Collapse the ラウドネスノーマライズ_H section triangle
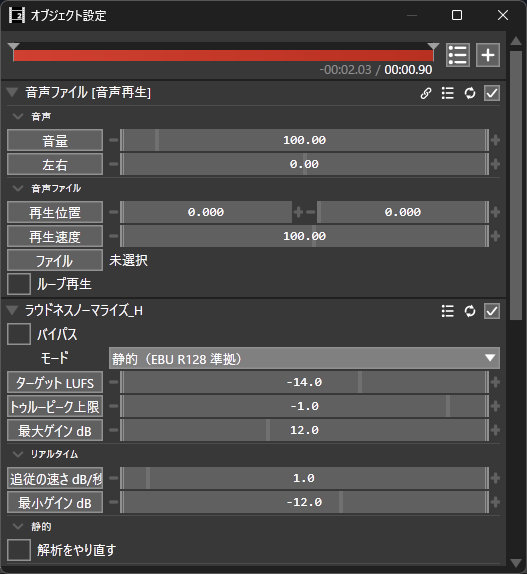 pos(12,310)
